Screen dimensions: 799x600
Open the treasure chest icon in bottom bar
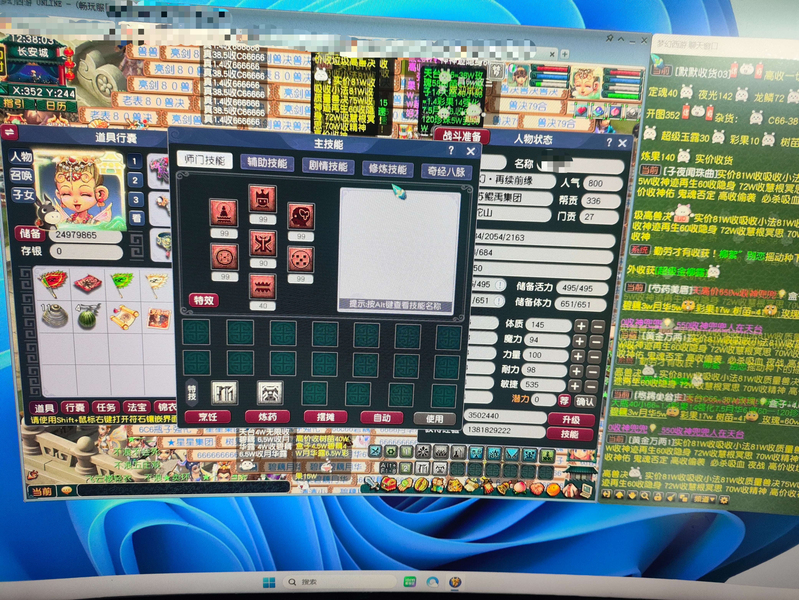click(388, 484)
